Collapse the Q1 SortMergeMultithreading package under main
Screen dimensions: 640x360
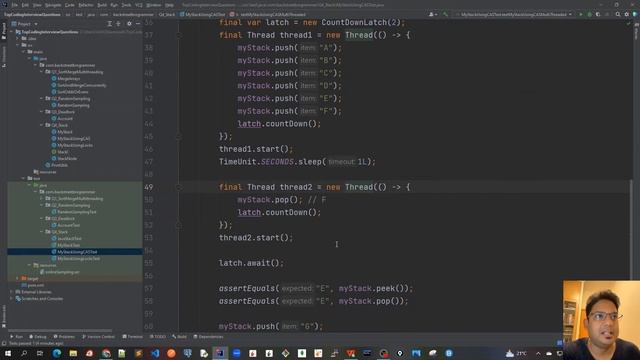tap(42, 72)
